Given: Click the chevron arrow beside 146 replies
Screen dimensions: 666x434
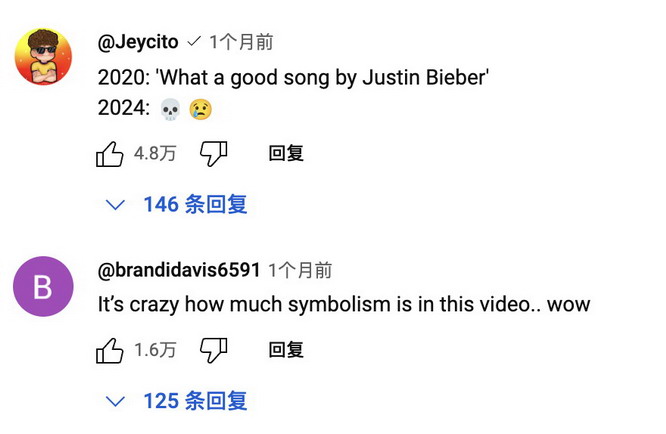Looking at the screenshot, I should pyautogui.click(x=116, y=205).
